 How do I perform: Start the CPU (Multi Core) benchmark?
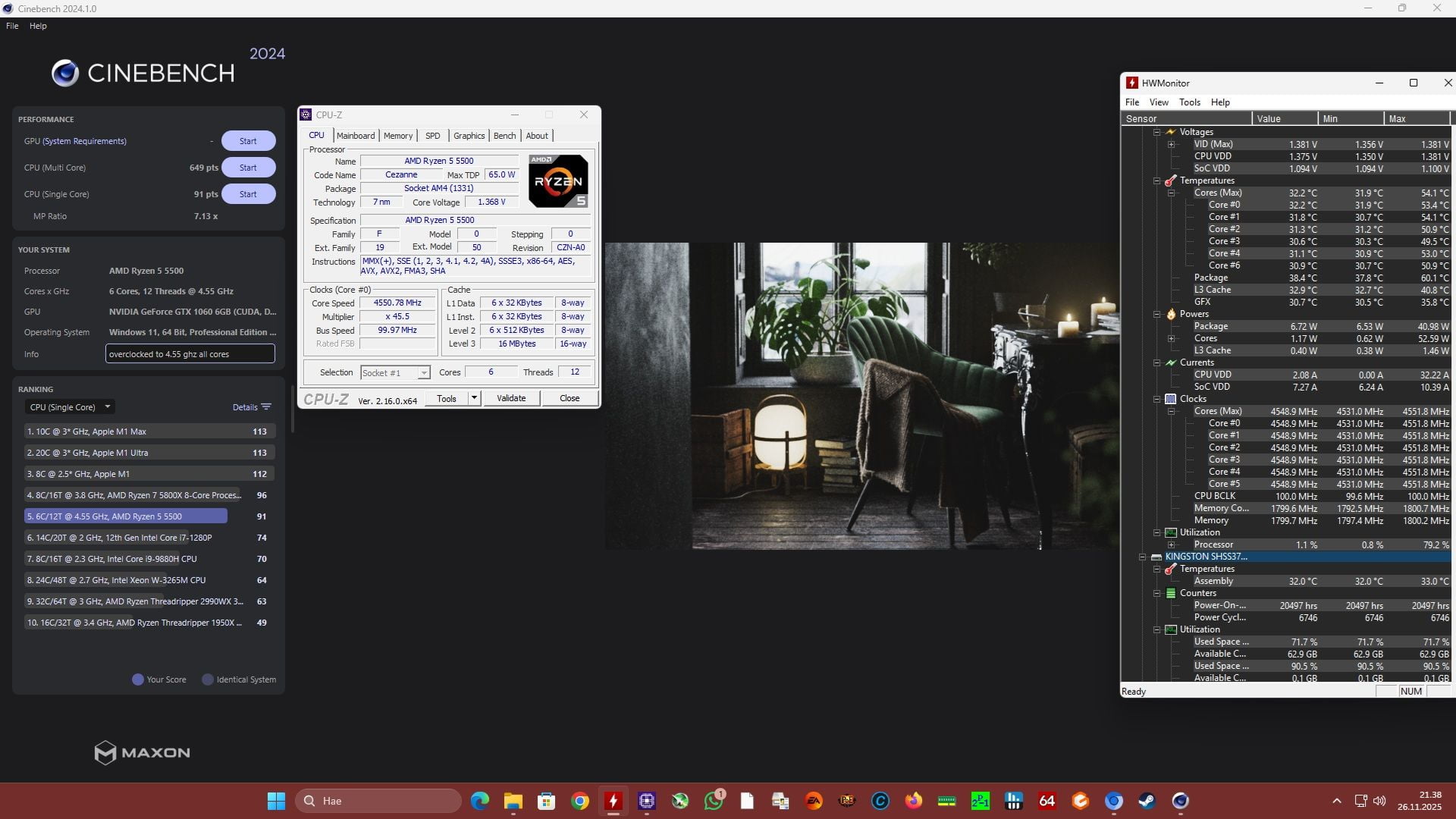(248, 168)
